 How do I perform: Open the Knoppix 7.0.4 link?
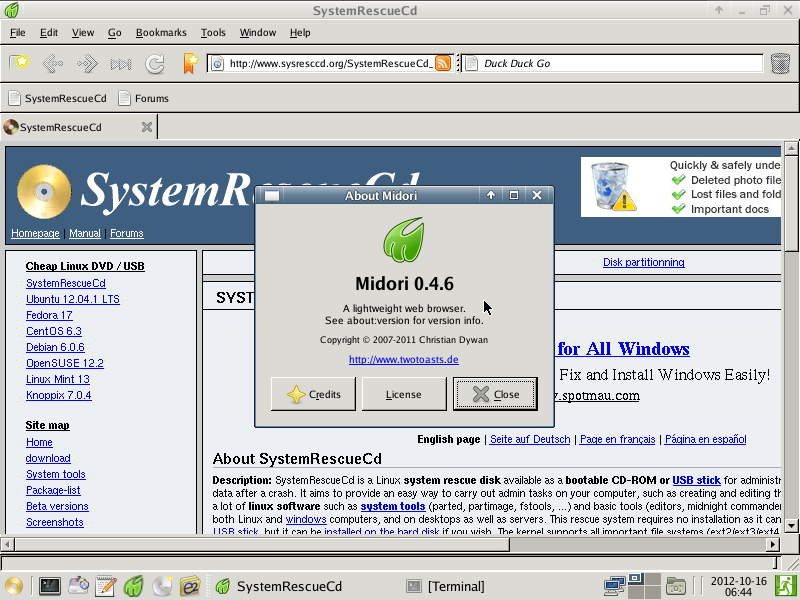click(59, 395)
